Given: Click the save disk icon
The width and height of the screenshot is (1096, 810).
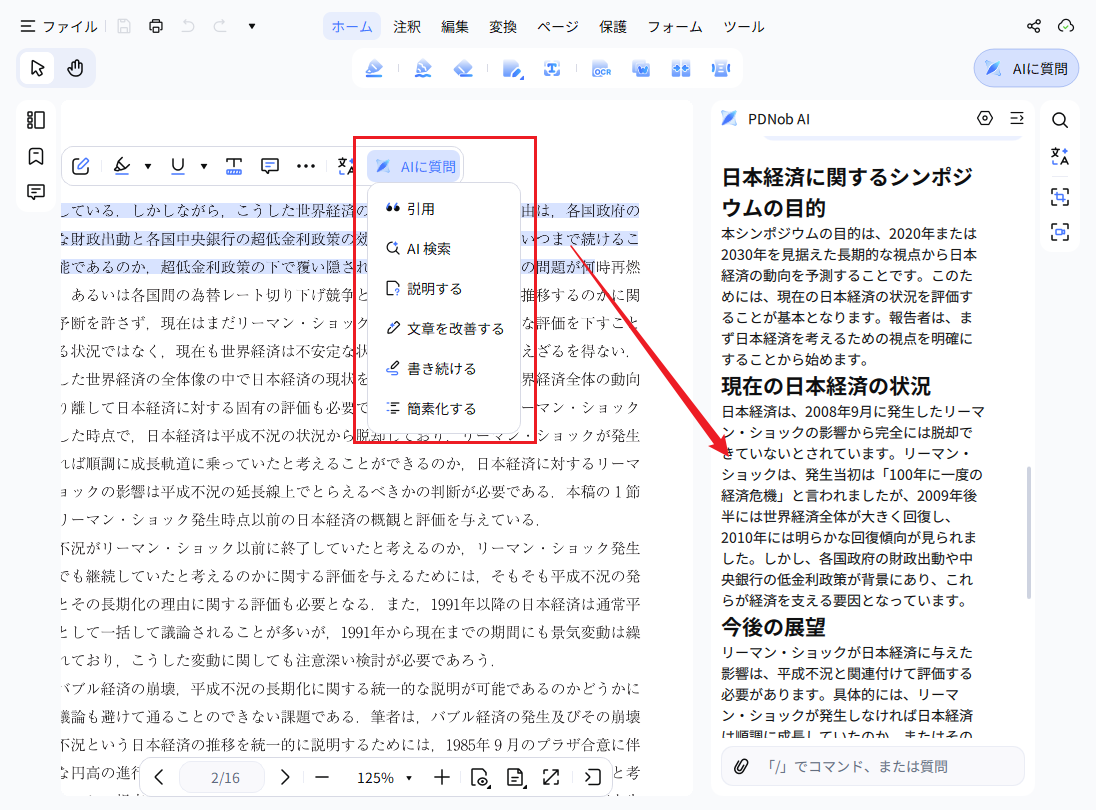Looking at the screenshot, I should [x=124, y=27].
